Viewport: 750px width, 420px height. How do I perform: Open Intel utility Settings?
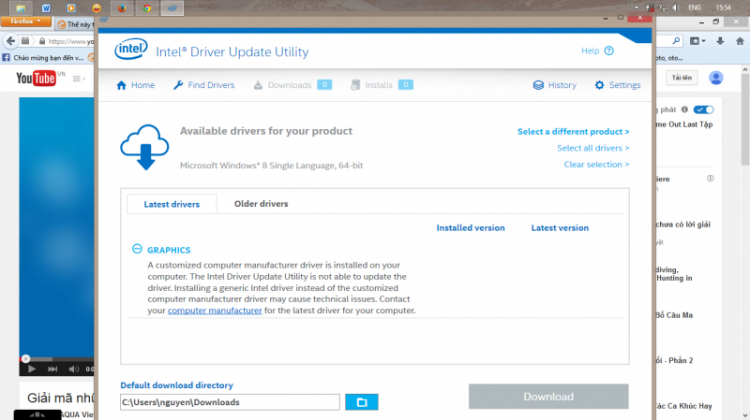click(618, 85)
